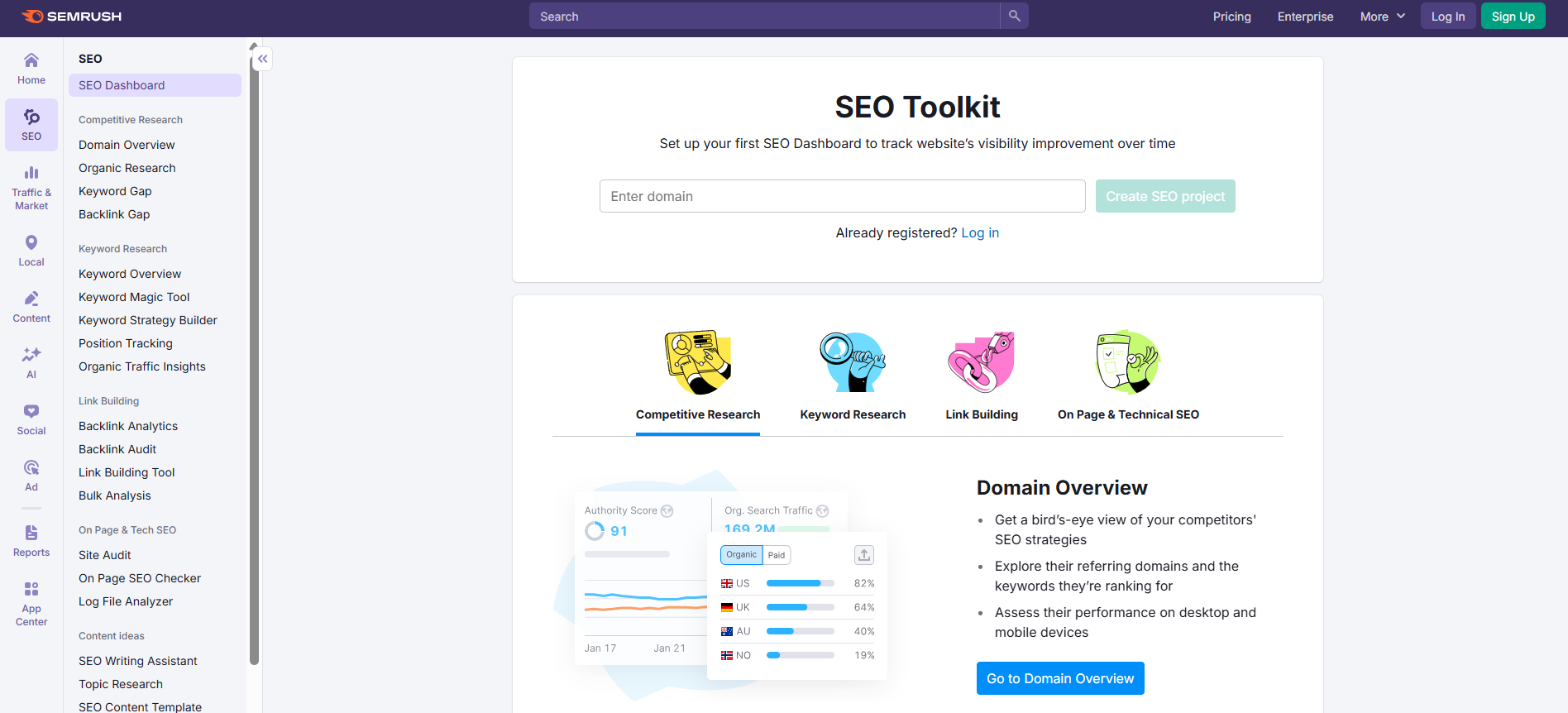Open Domain Overview in sidebar
The image size is (1568, 713).
[127, 145]
